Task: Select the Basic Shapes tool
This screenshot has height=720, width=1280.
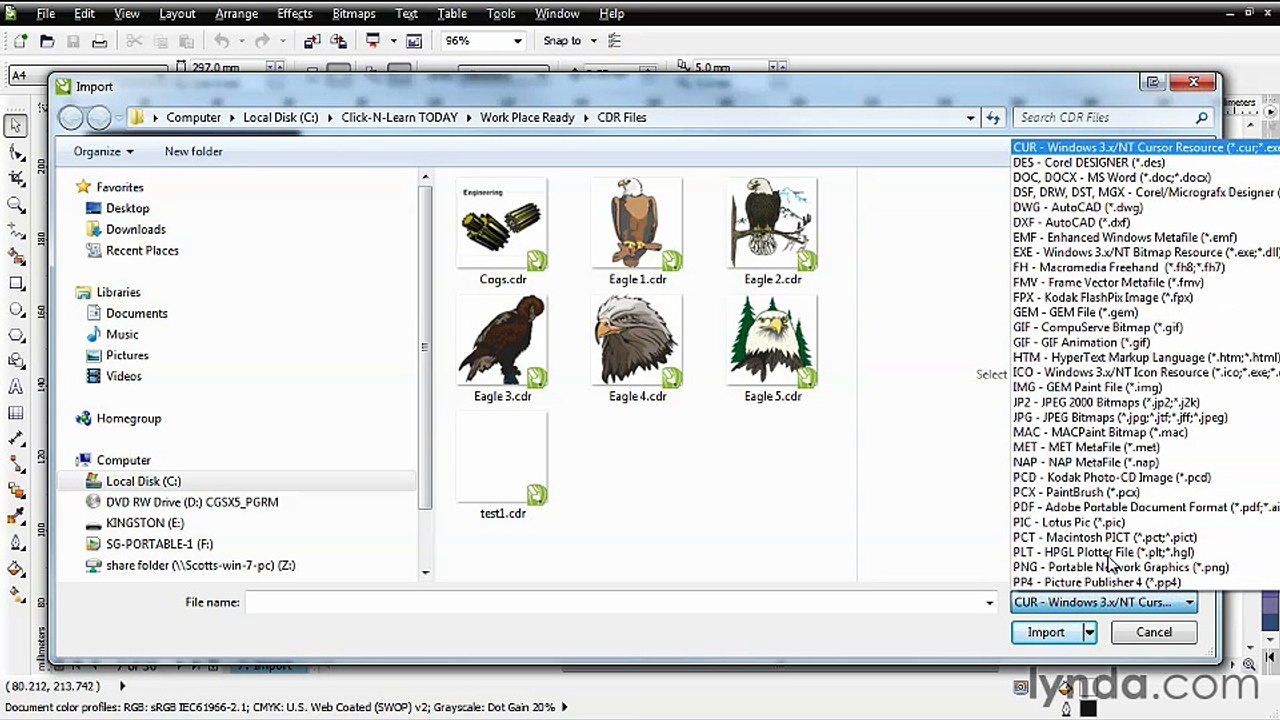Action: click(15, 361)
